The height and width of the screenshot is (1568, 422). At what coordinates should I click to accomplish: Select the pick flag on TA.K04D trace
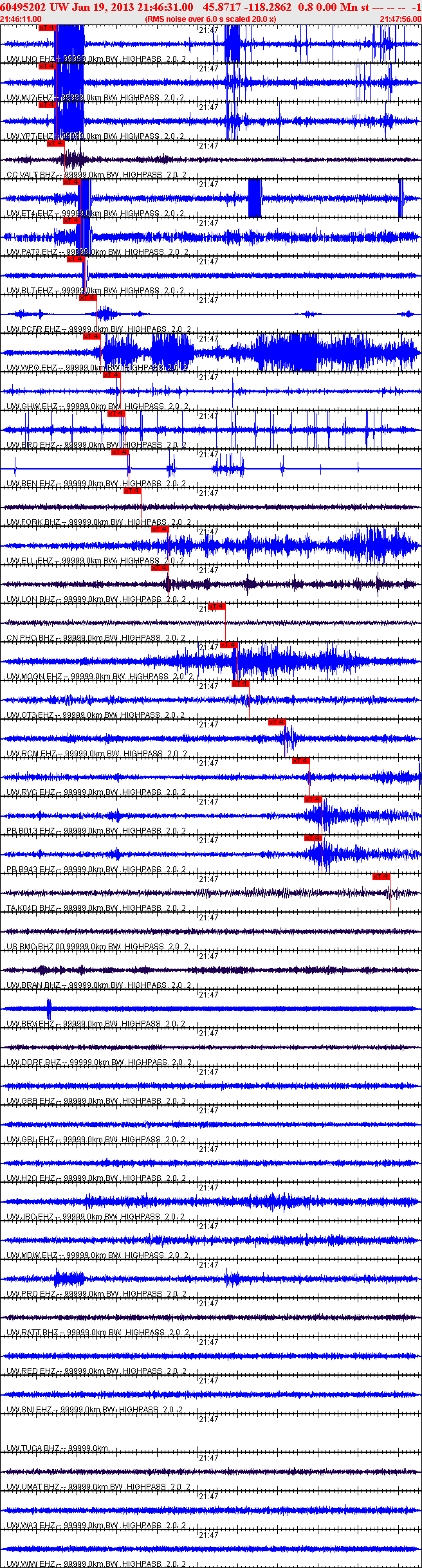pos(381,877)
